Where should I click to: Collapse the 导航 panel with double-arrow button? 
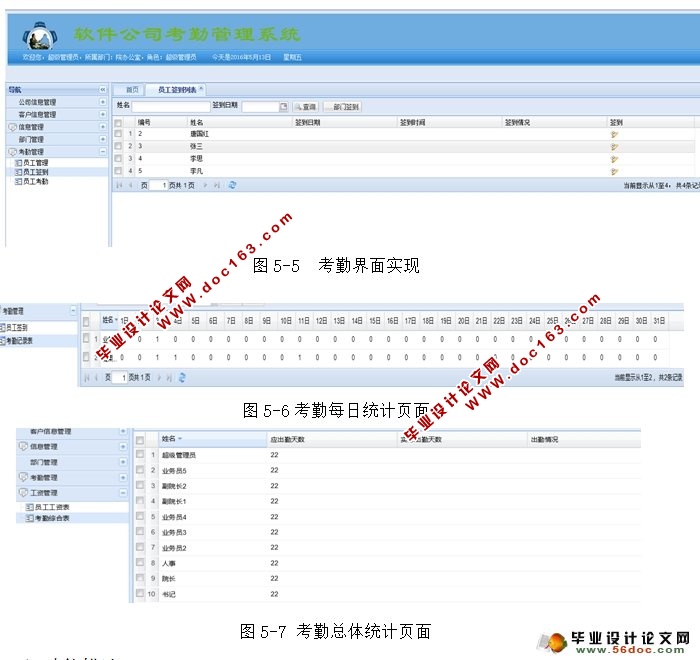click(x=103, y=90)
